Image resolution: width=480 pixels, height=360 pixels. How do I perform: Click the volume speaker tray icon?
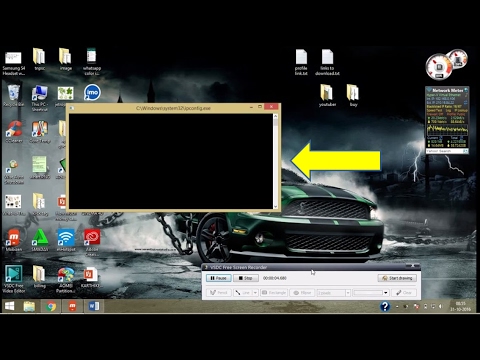[440, 306]
